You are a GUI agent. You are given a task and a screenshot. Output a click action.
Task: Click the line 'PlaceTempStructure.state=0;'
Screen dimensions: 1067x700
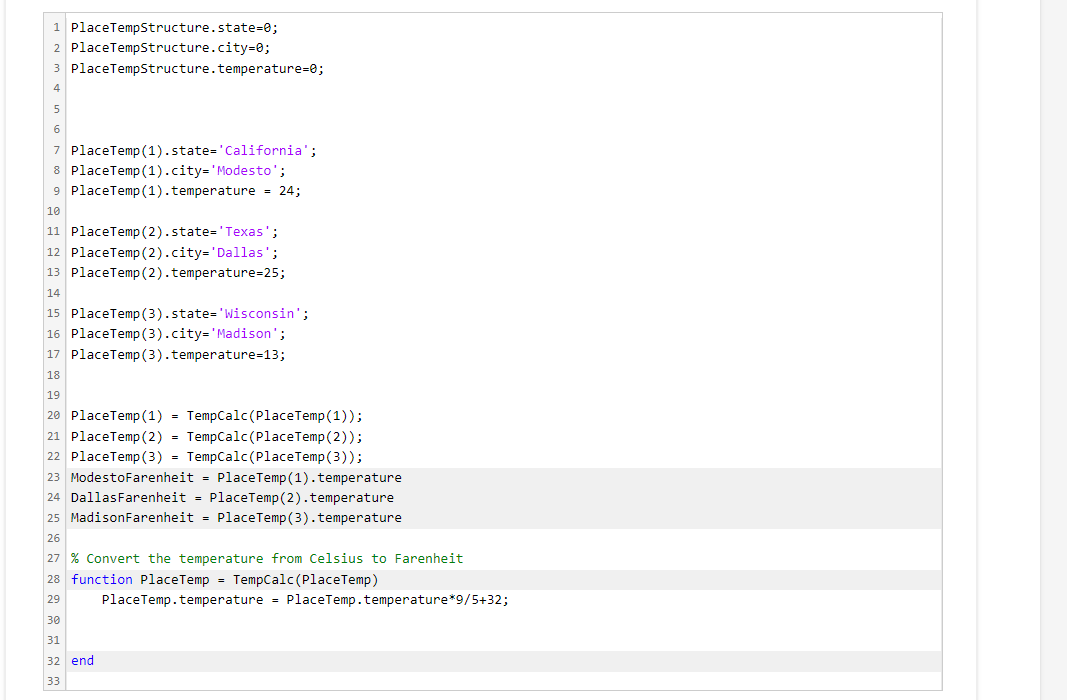coord(174,28)
